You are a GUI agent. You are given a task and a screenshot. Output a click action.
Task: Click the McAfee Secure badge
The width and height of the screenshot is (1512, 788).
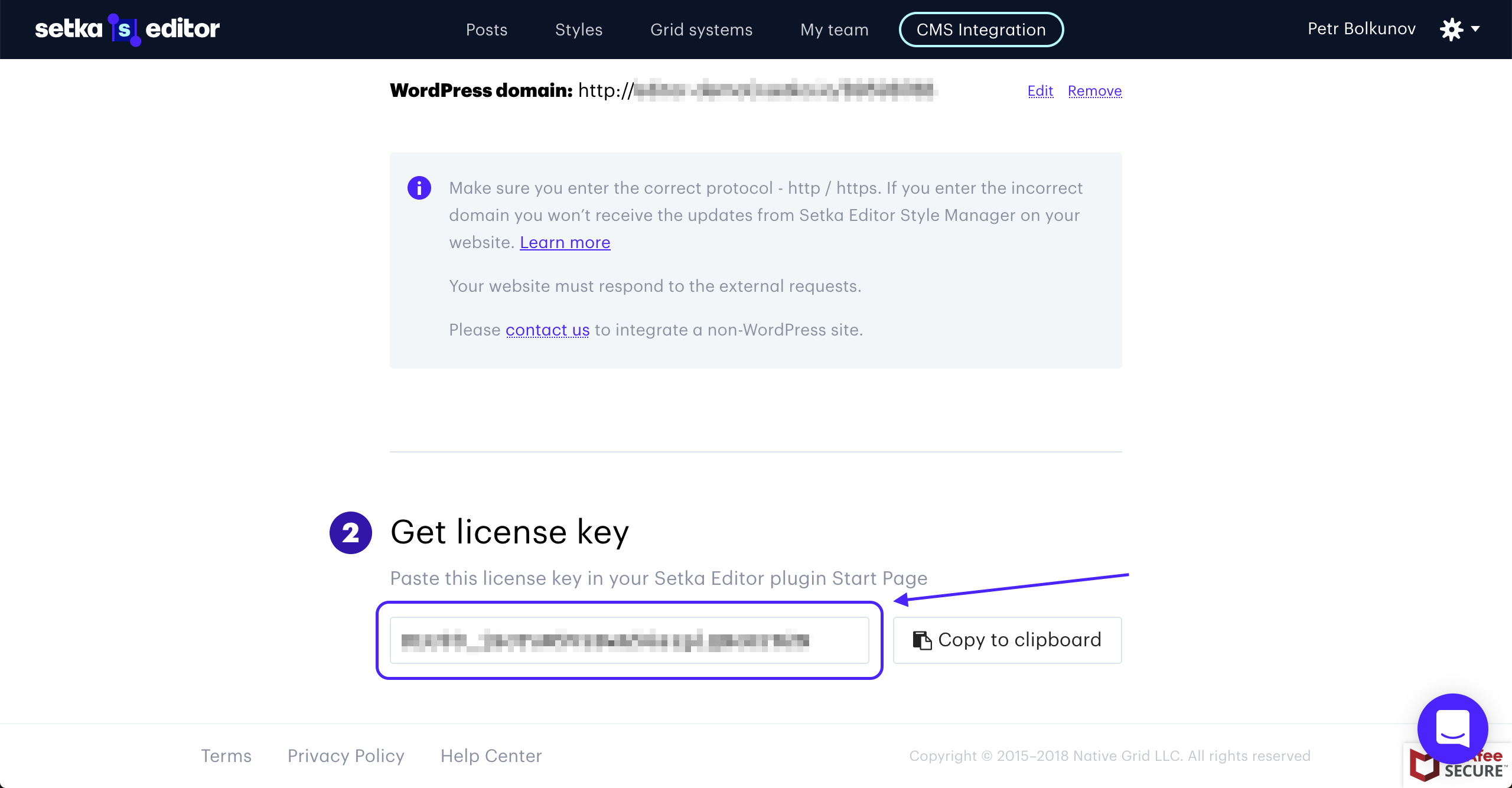[x=1457, y=766]
